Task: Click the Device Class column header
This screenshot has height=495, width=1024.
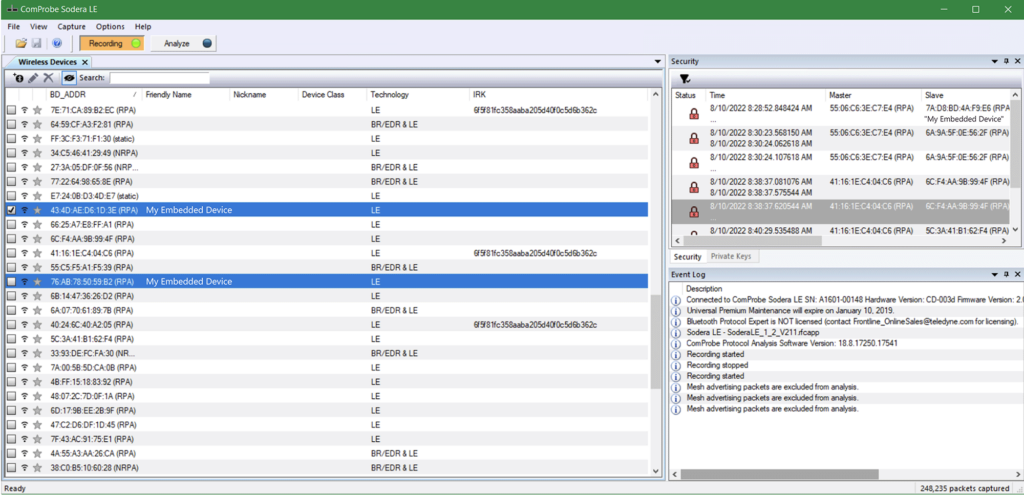Action: pos(332,95)
